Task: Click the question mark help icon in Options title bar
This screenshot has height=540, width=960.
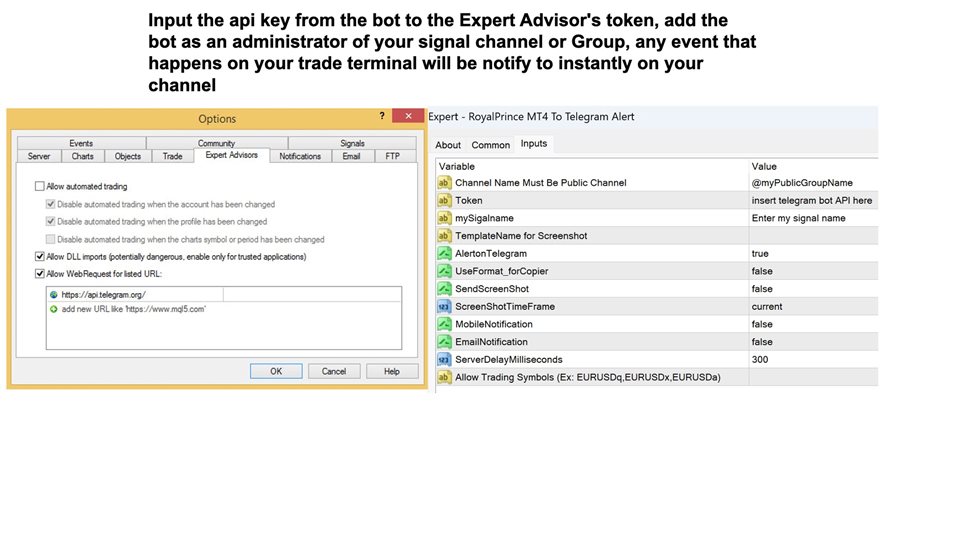Action: click(x=382, y=116)
